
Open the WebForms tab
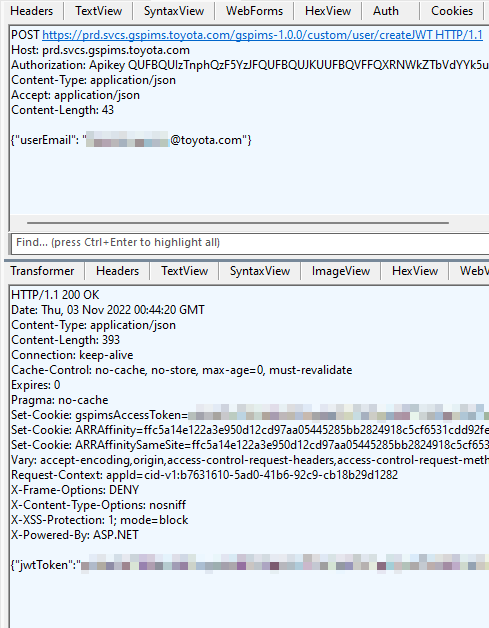[254, 11]
